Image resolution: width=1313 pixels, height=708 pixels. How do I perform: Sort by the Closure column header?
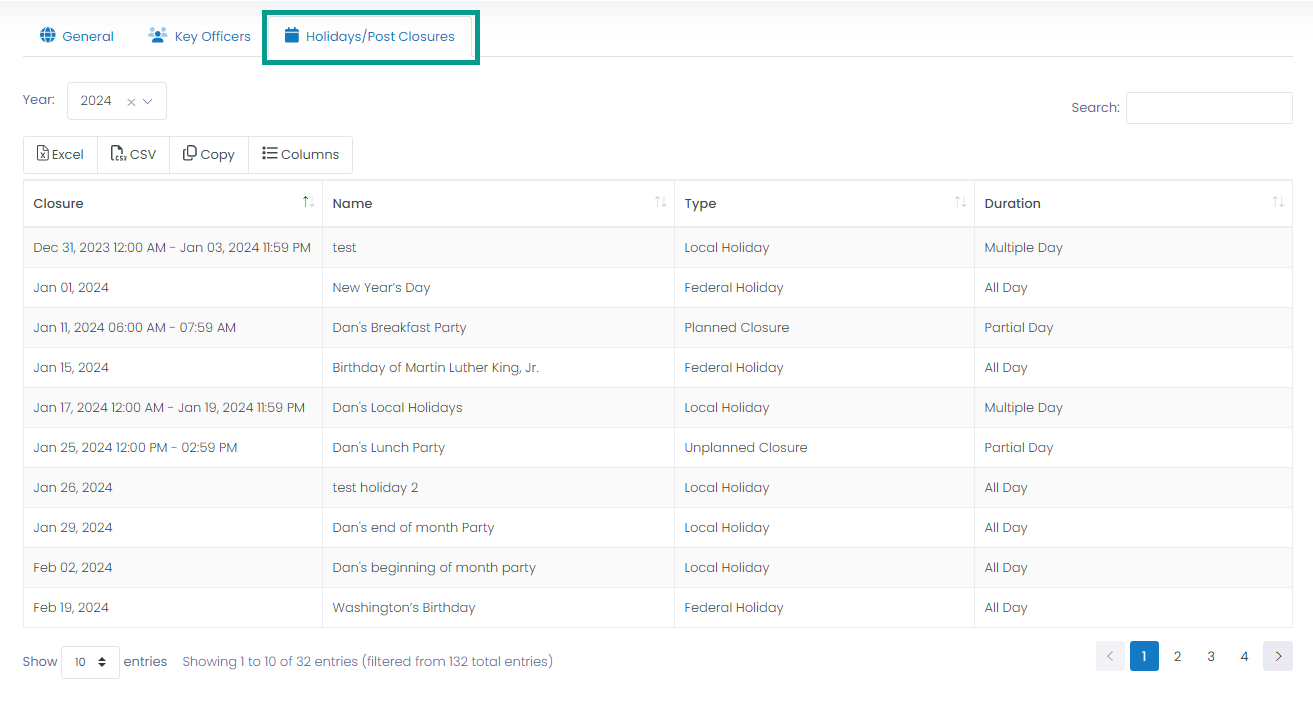(173, 203)
